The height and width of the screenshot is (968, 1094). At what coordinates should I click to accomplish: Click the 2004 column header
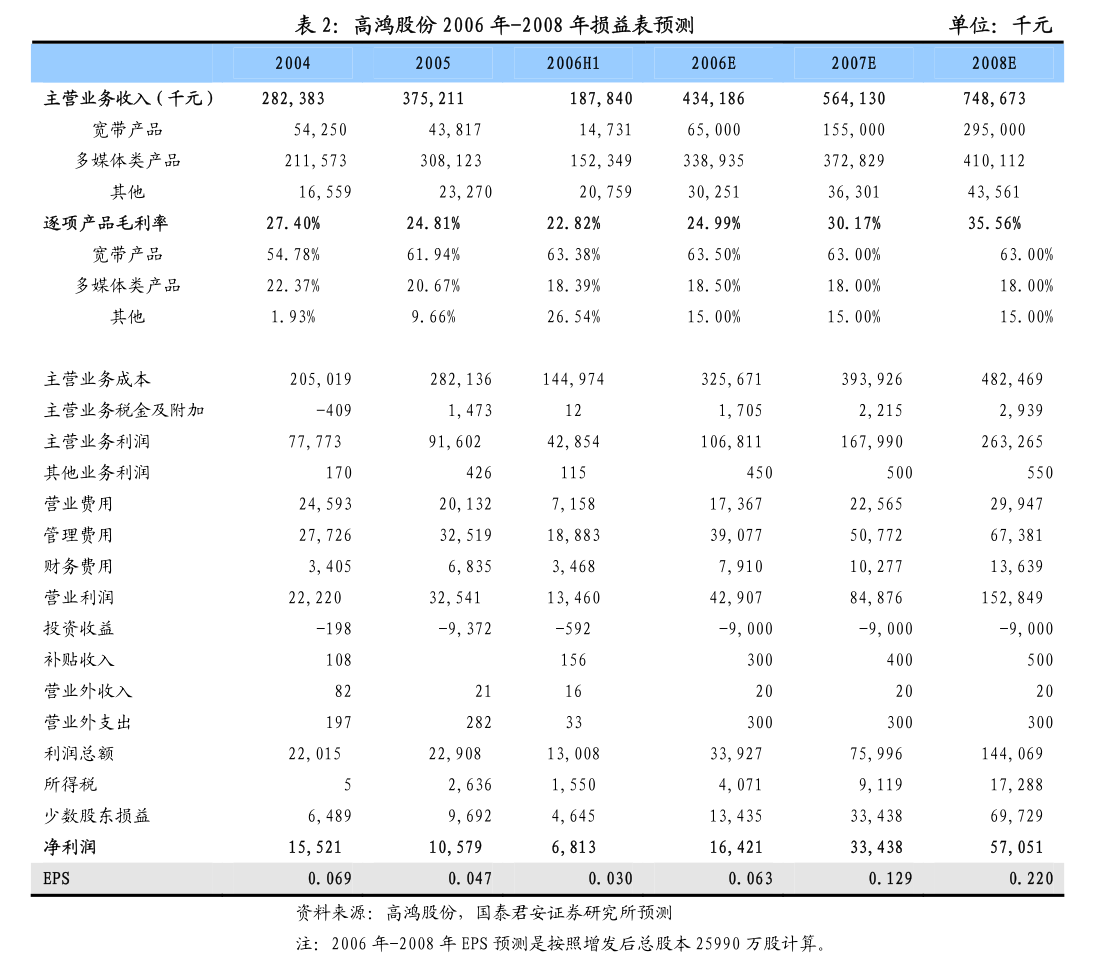coord(293,63)
